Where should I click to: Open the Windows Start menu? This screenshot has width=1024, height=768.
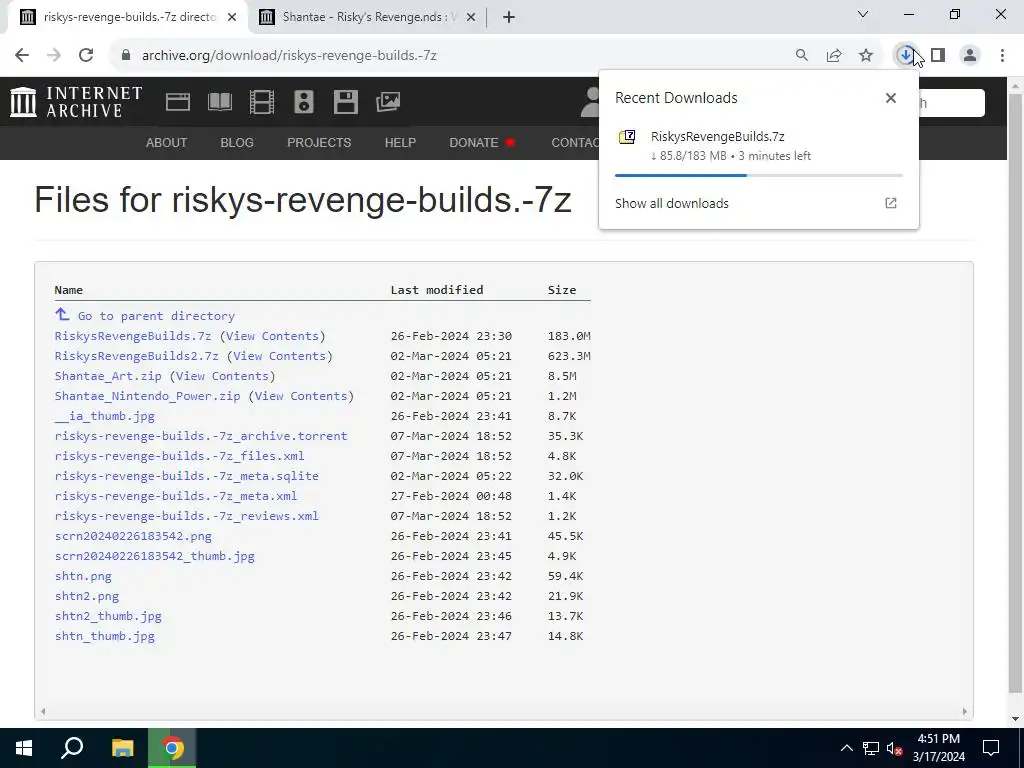[24, 748]
